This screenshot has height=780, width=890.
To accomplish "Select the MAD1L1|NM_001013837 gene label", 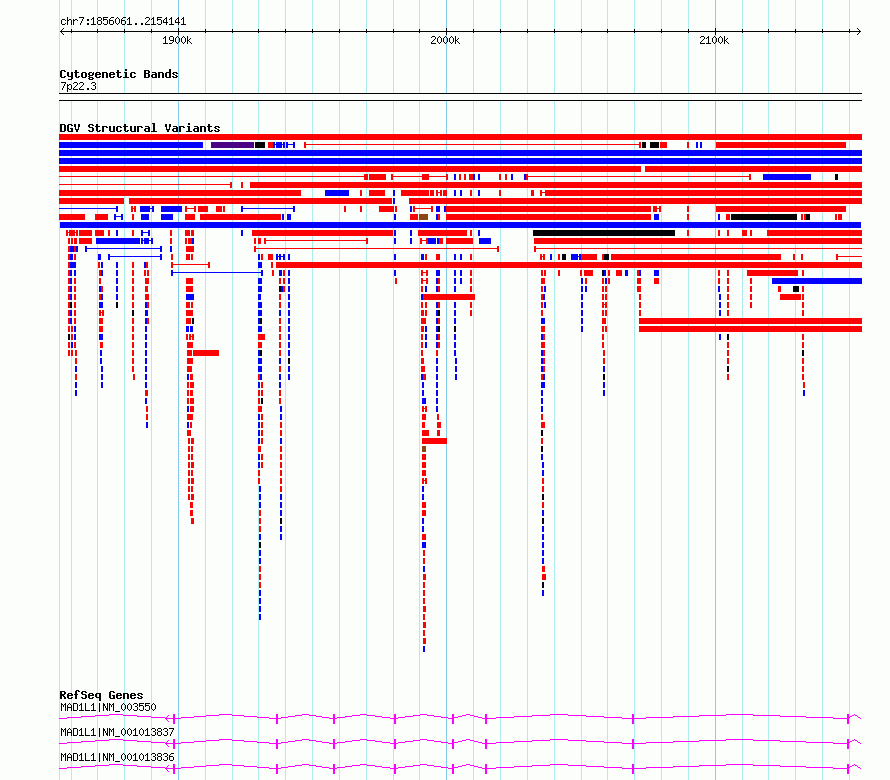I will pyautogui.click(x=117, y=732).
